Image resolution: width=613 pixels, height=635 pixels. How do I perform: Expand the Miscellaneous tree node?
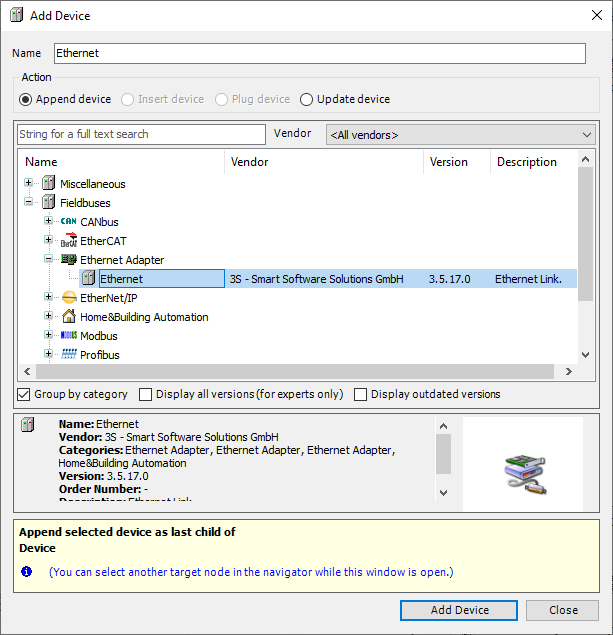29,184
